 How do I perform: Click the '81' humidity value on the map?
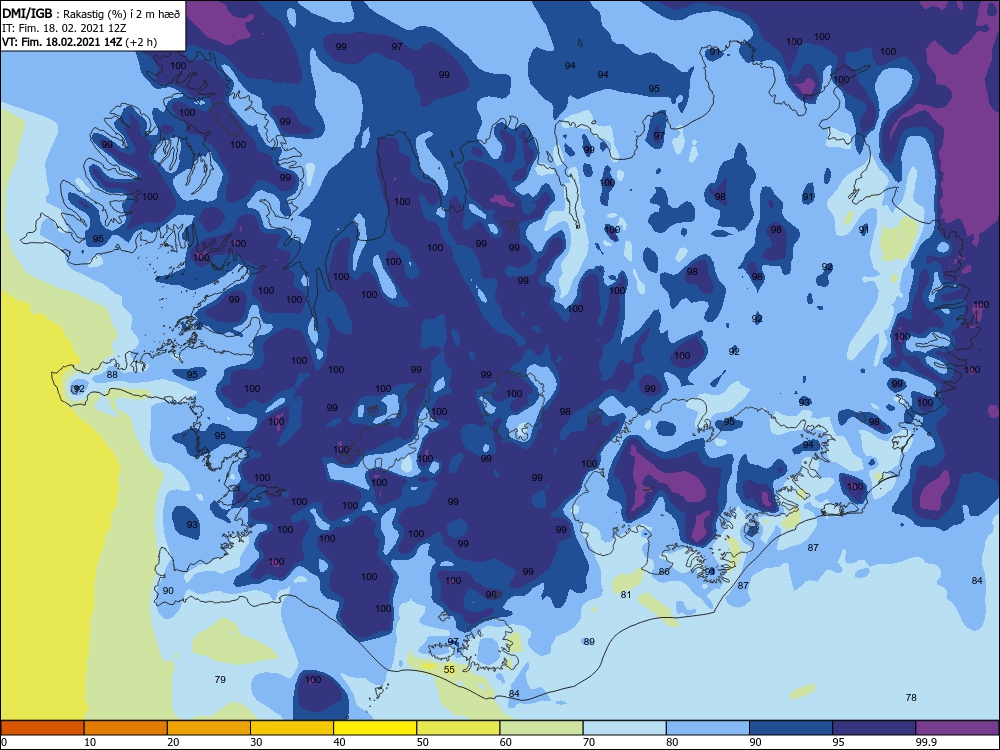pos(626,594)
